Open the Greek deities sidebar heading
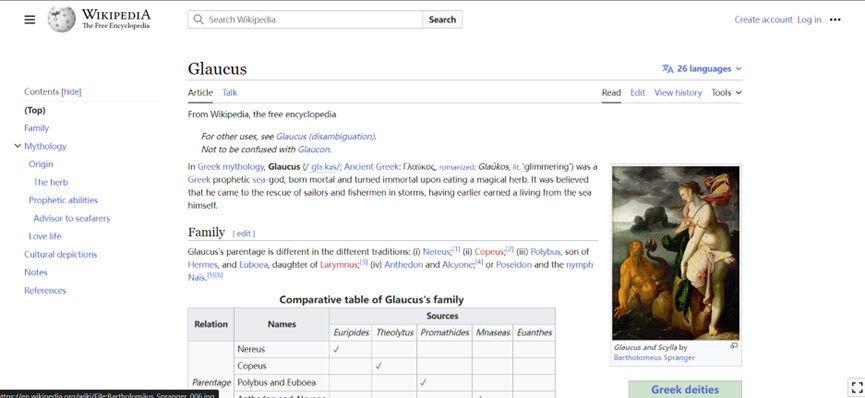The width and height of the screenshot is (865, 398). pyautogui.click(x=685, y=390)
